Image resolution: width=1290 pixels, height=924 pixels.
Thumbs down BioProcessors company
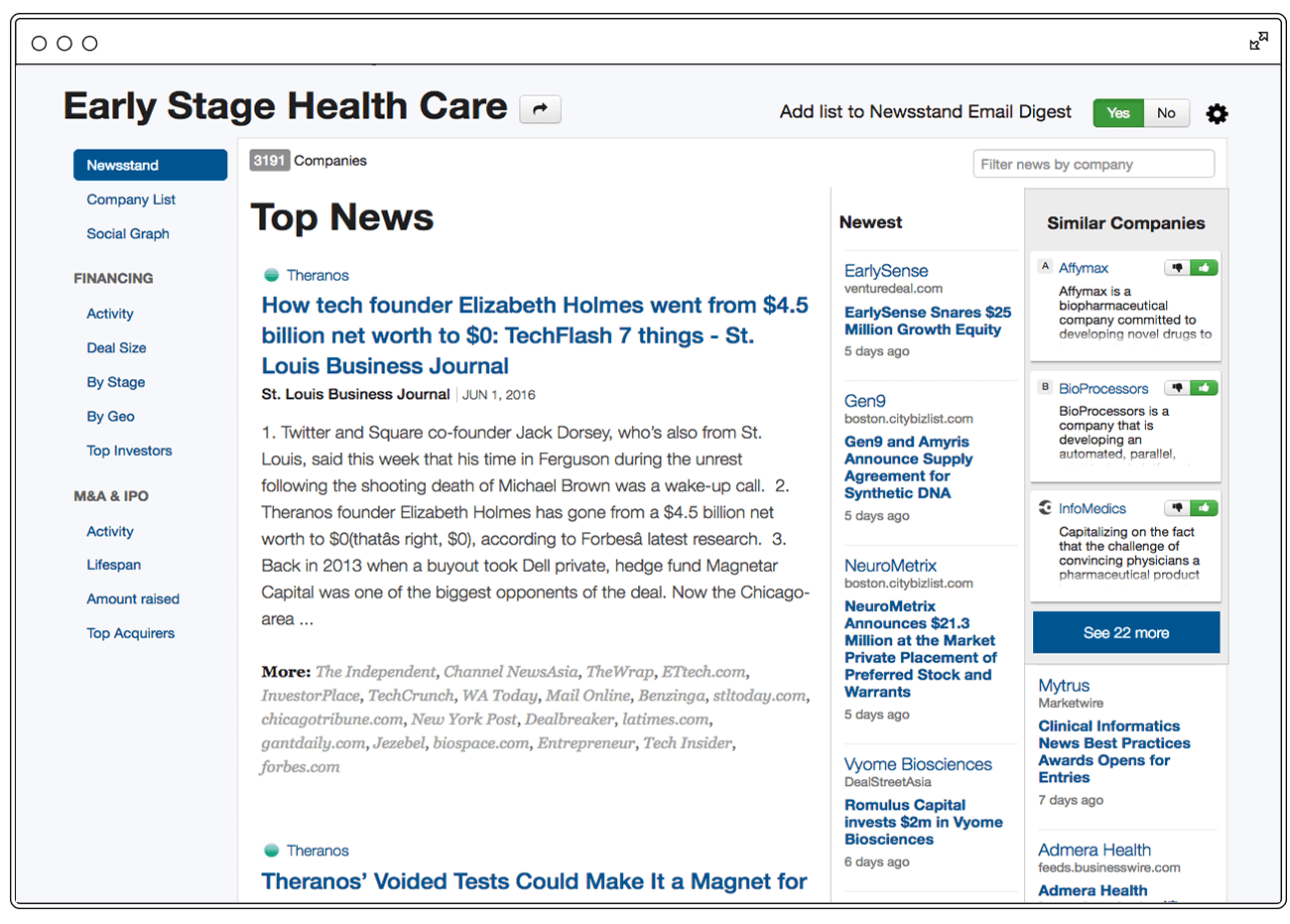(x=1177, y=388)
